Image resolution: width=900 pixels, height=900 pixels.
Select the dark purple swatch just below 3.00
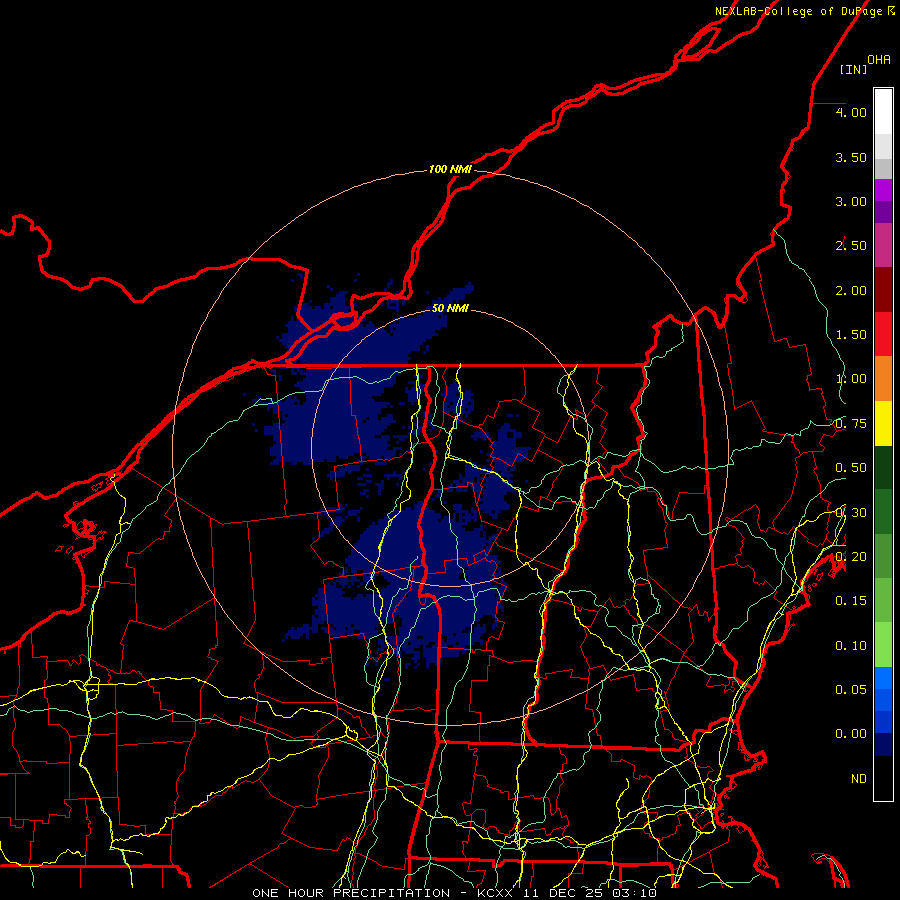click(x=883, y=212)
